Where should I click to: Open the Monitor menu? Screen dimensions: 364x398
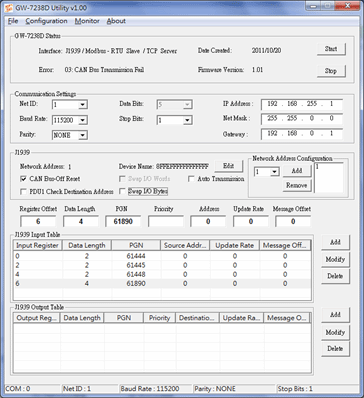[87, 21]
